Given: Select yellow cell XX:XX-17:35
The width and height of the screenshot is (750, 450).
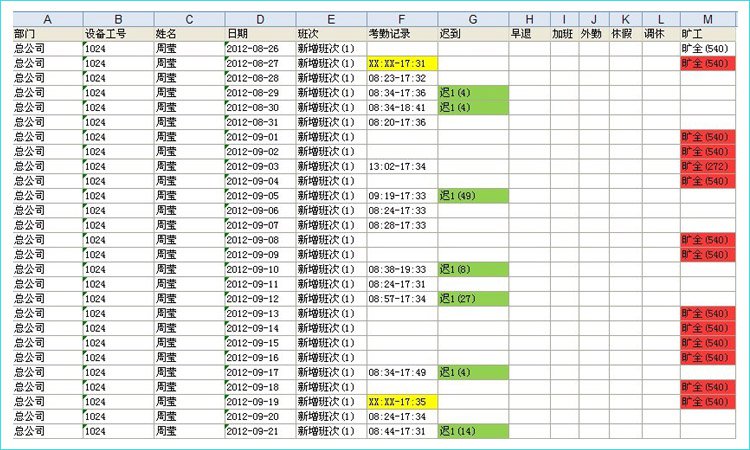Looking at the screenshot, I should tap(401, 402).
